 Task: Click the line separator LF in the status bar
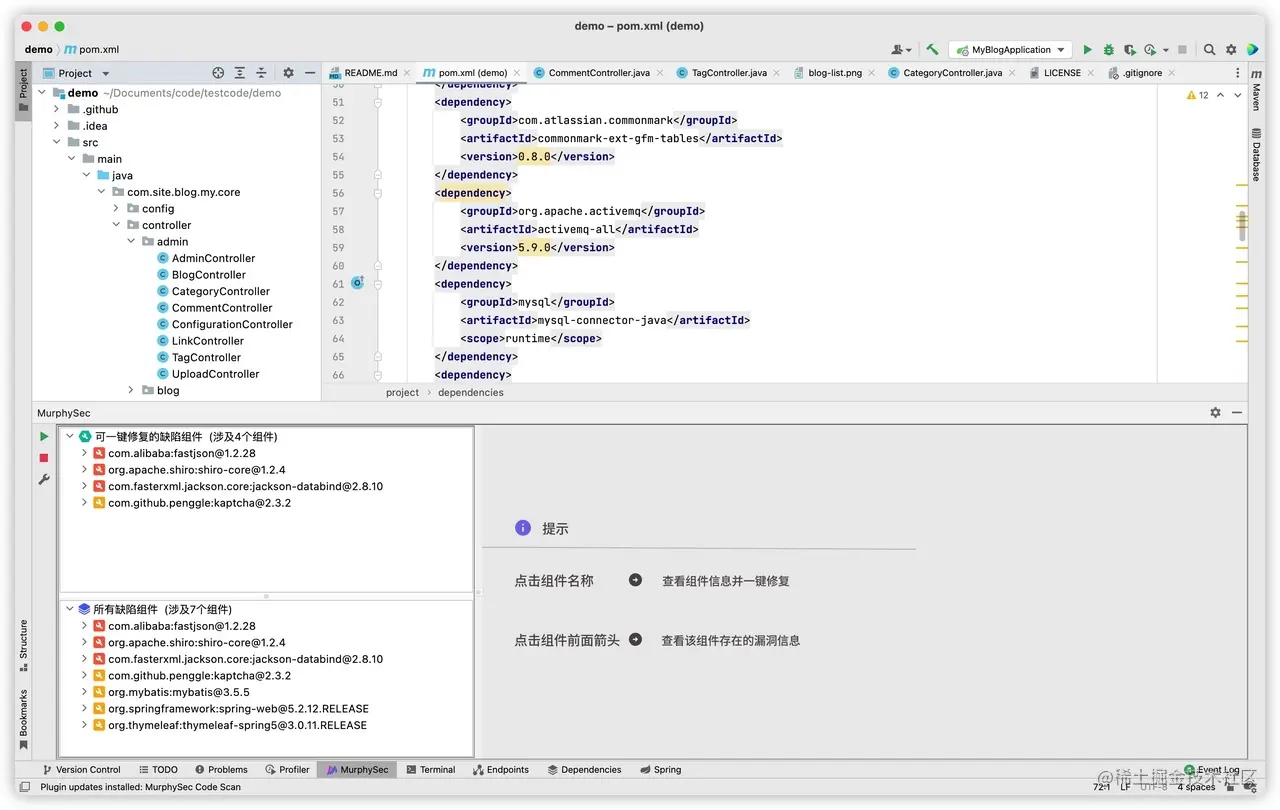[x=1125, y=786]
